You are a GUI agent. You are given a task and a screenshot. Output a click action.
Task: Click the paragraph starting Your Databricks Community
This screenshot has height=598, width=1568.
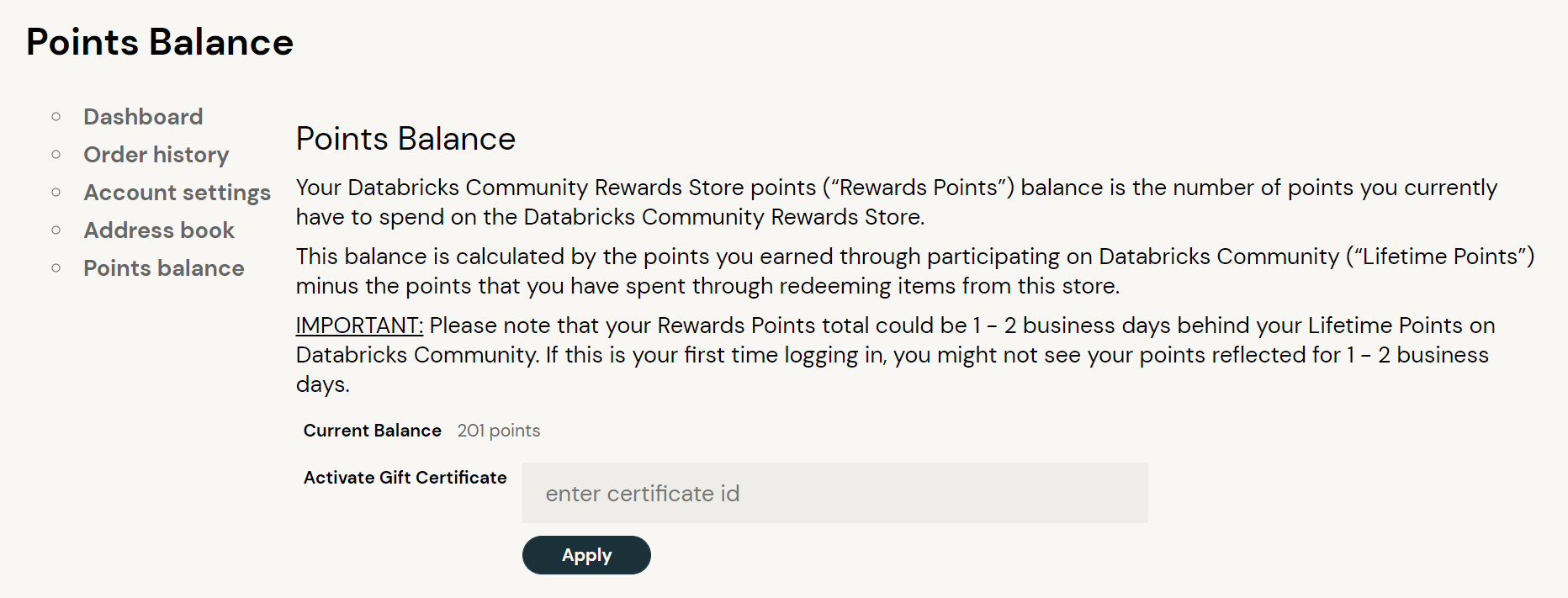(896, 202)
